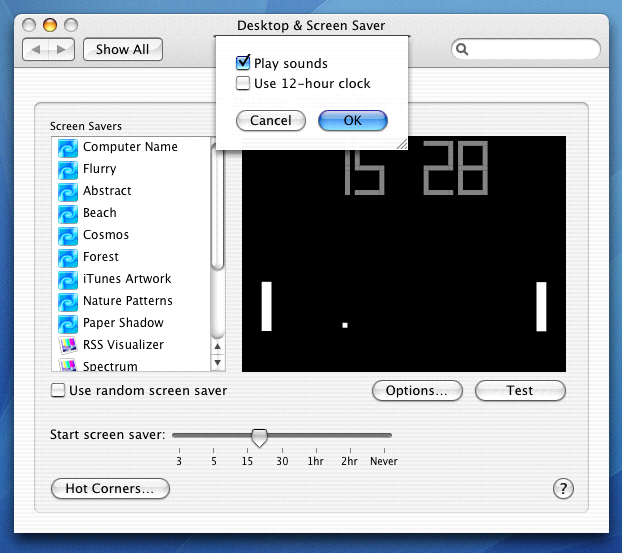The image size is (622, 553).
Task: Click the sheet's resize grip handle
Action: coord(402,144)
